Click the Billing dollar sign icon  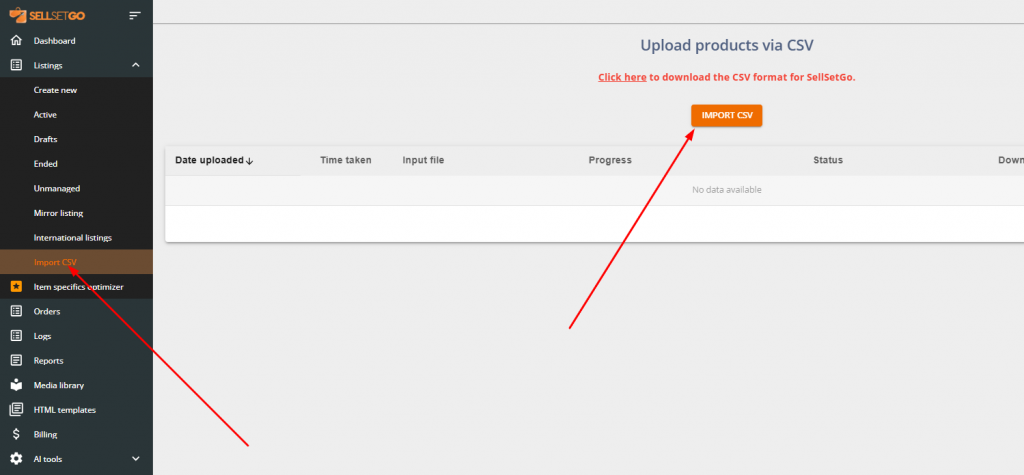pyautogui.click(x=15, y=434)
